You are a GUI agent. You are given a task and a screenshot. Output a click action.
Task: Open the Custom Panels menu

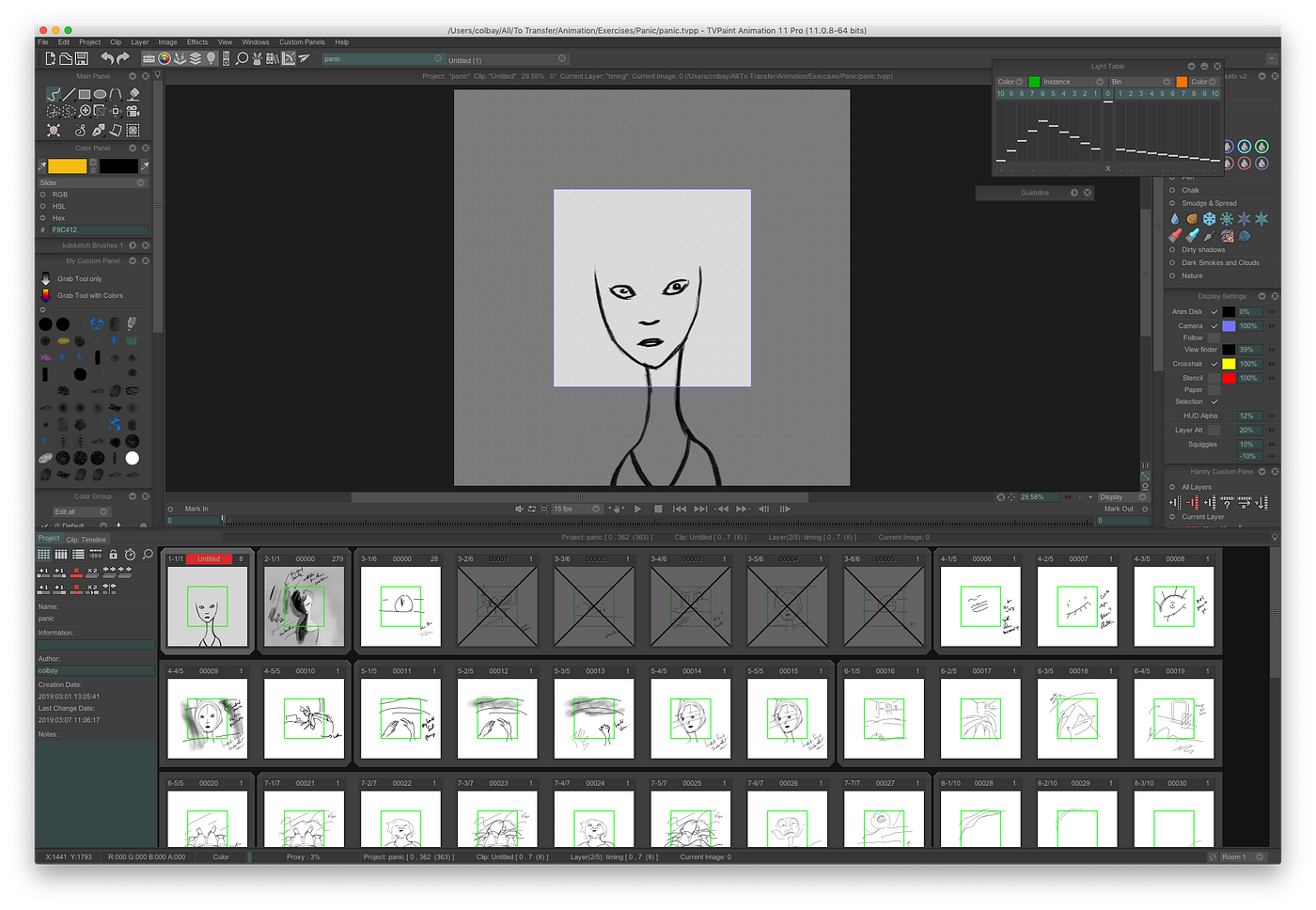coord(302,41)
